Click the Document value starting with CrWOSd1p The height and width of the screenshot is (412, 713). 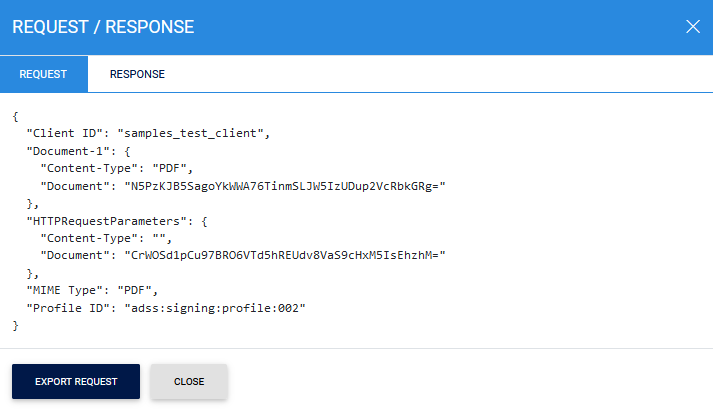[x=284, y=255]
